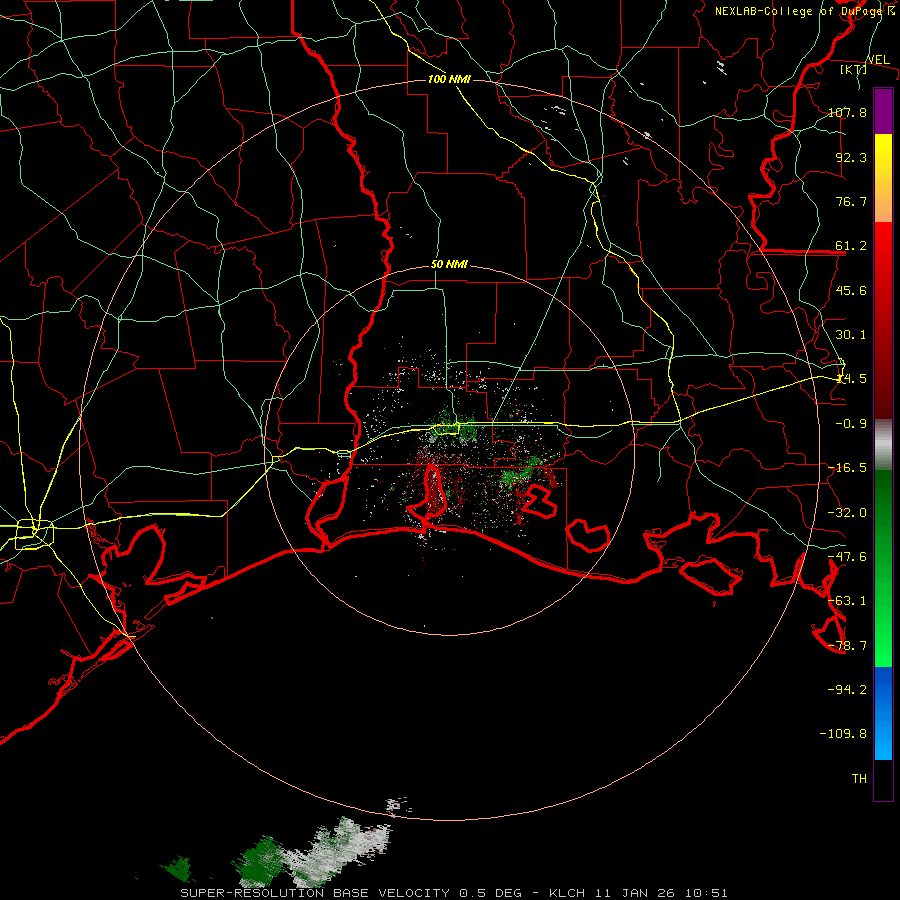This screenshot has width=900, height=900.
Task: Click the -109.8 velocity scale label
Action: (x=844, y=734)
